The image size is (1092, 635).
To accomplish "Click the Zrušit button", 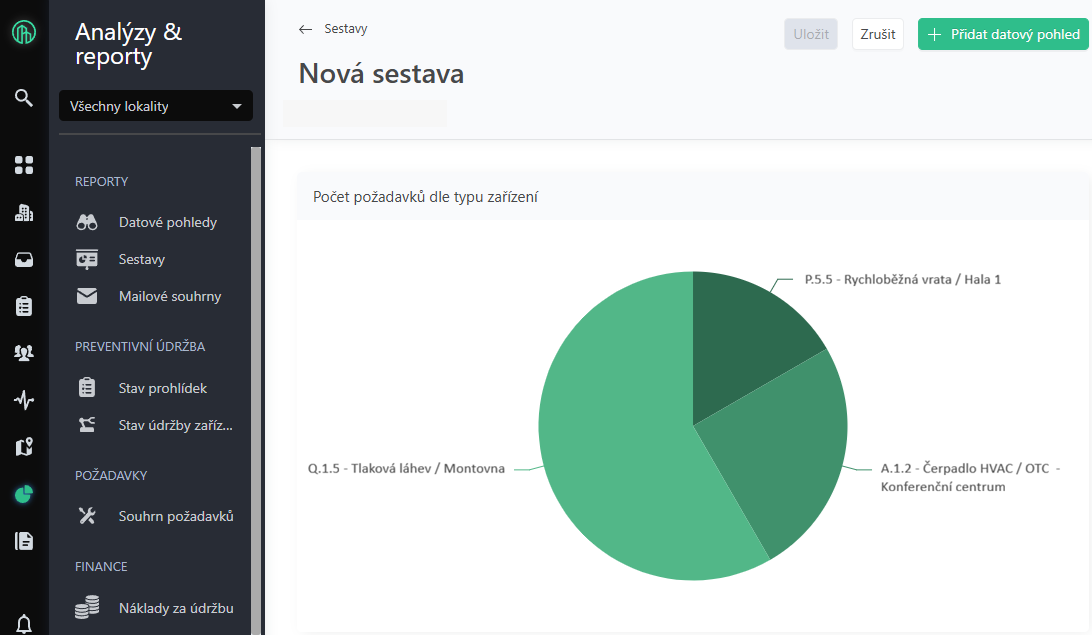I will click(x=878, y=34).
